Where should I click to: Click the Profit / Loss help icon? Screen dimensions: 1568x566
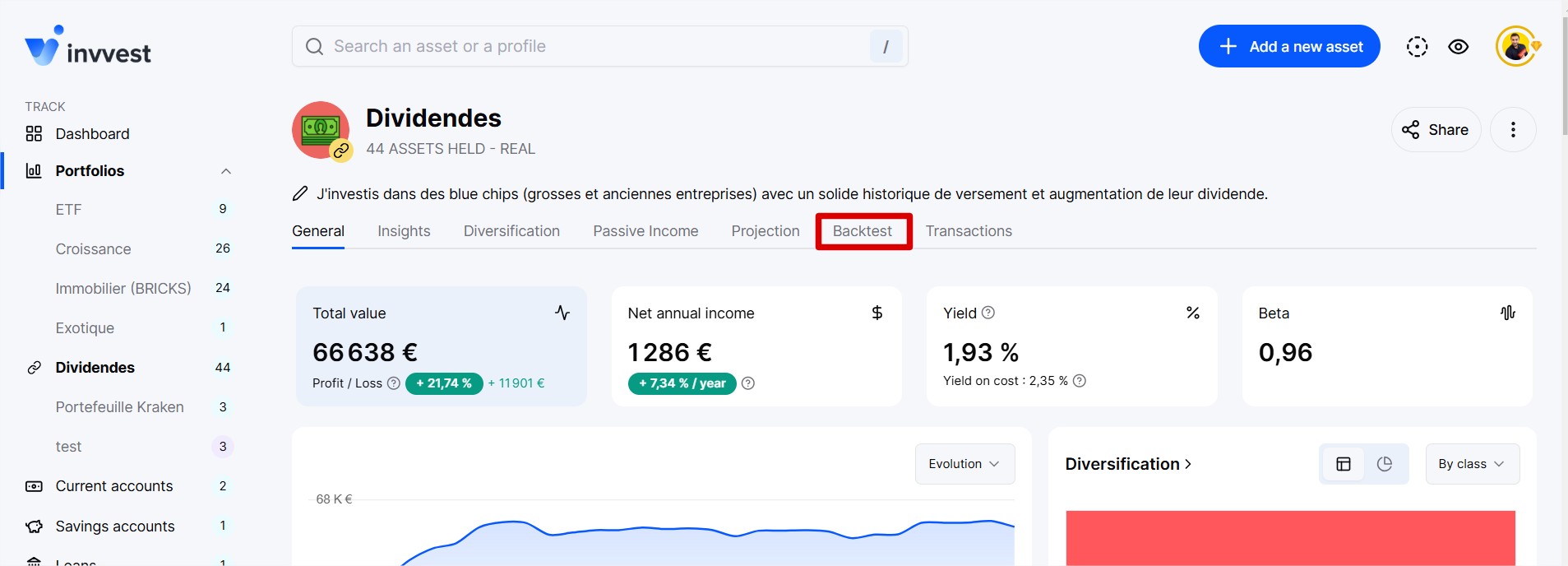[393, 383]
